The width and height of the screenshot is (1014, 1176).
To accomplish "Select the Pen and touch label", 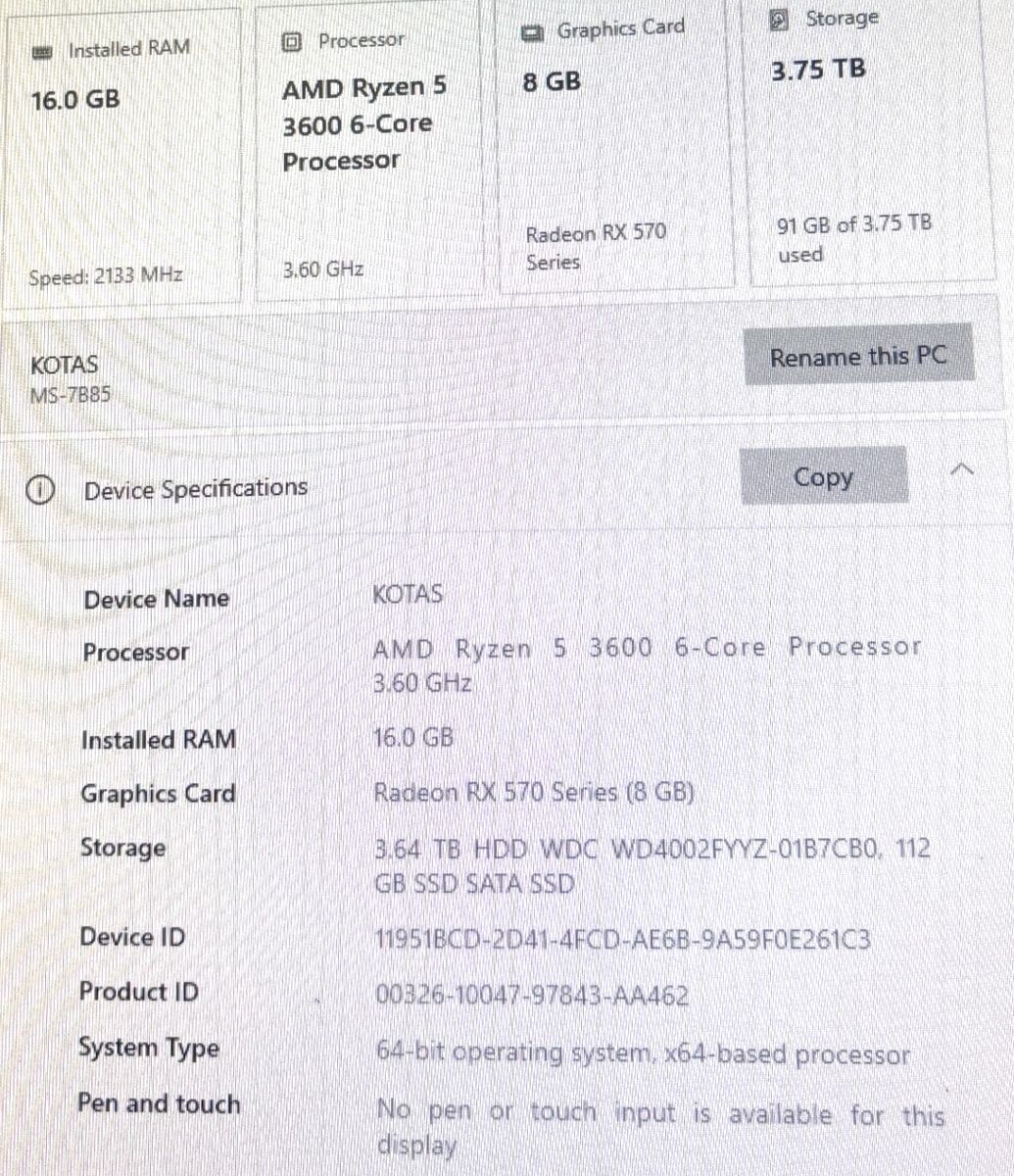I will pyautogui.click(x=159, y=1104).
